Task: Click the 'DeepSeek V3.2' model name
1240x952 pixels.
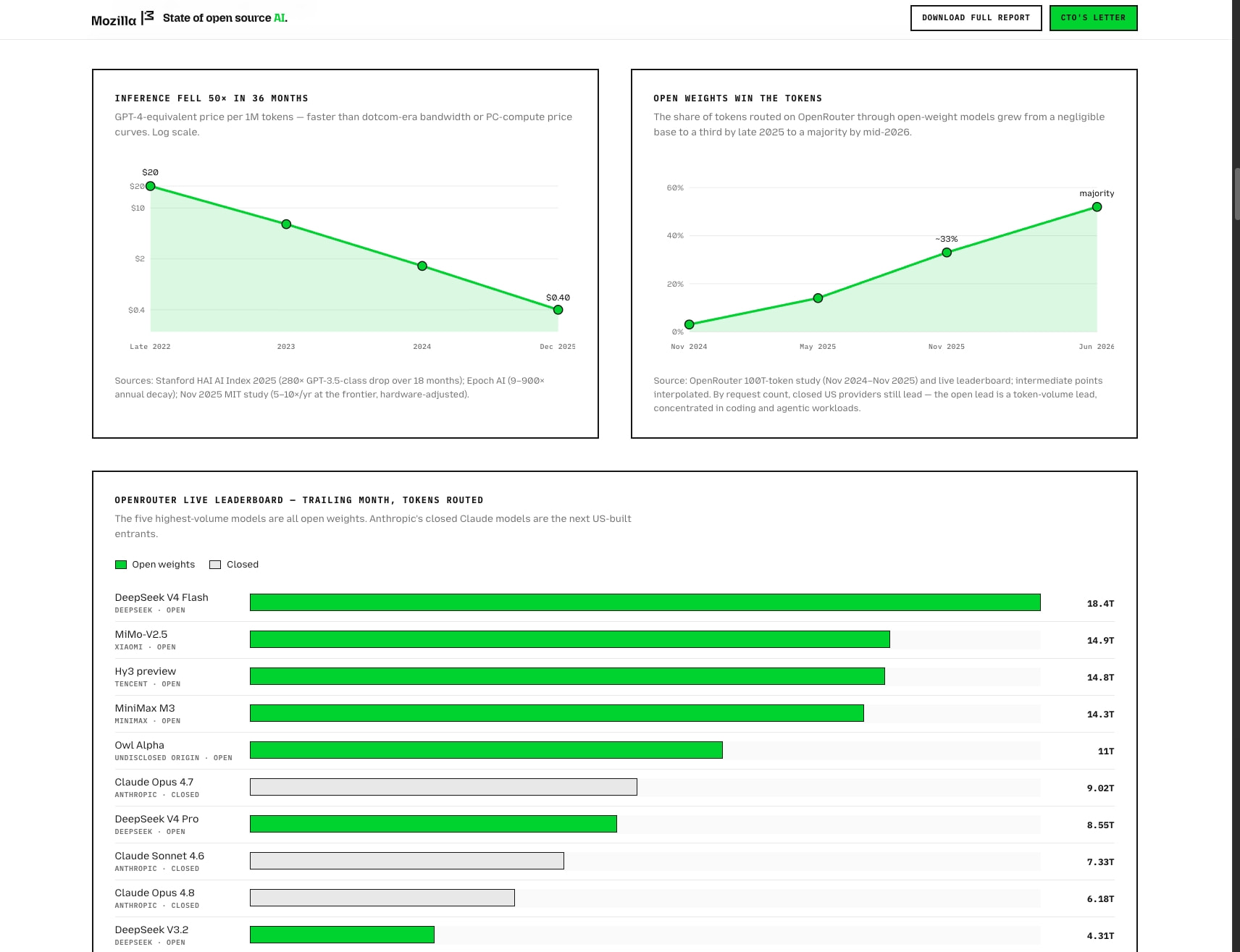Action: point(151,930)
